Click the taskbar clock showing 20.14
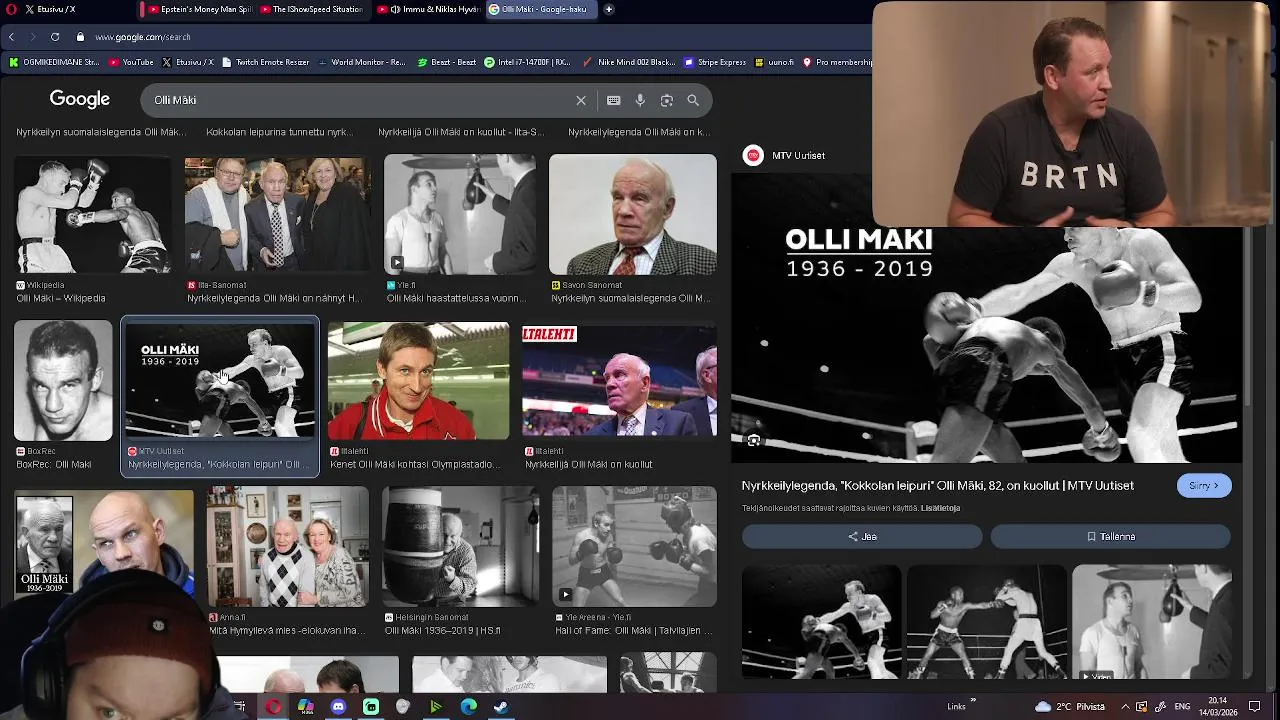This screenshot has height=720, width=1280. pyautogui.click(x=1217, y=706)
